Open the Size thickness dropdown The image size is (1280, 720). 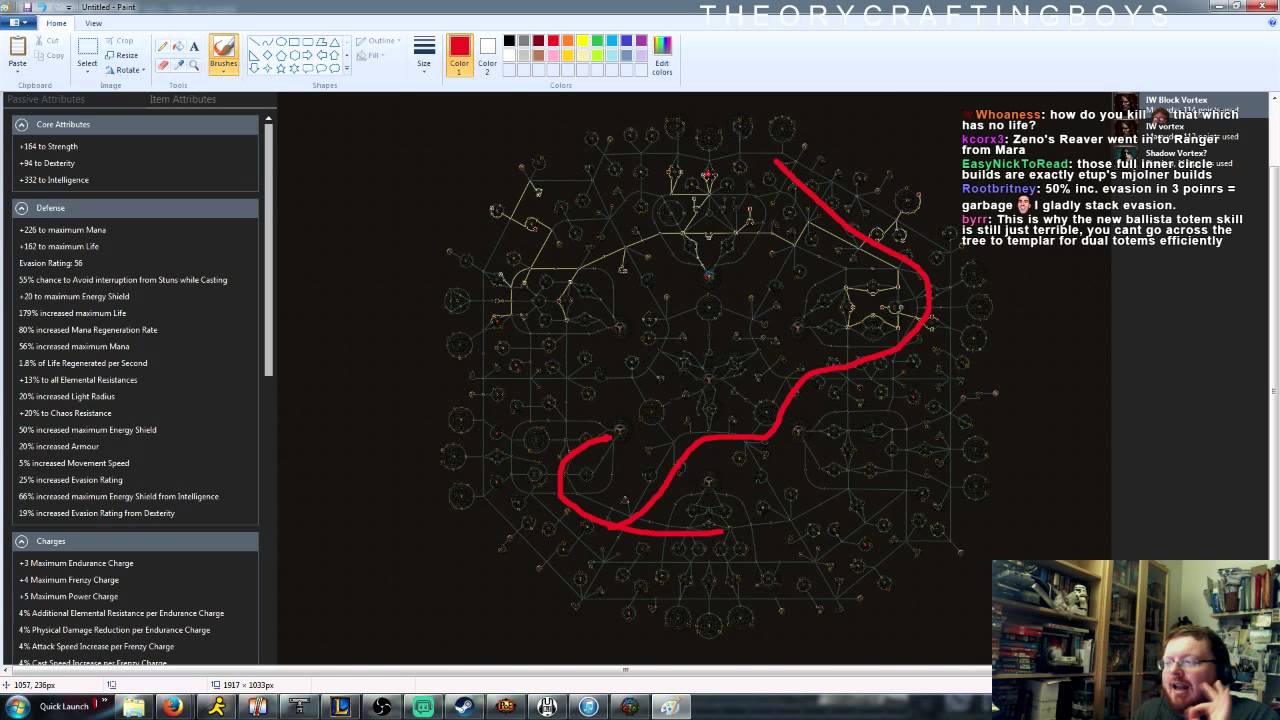coord(424,54)
